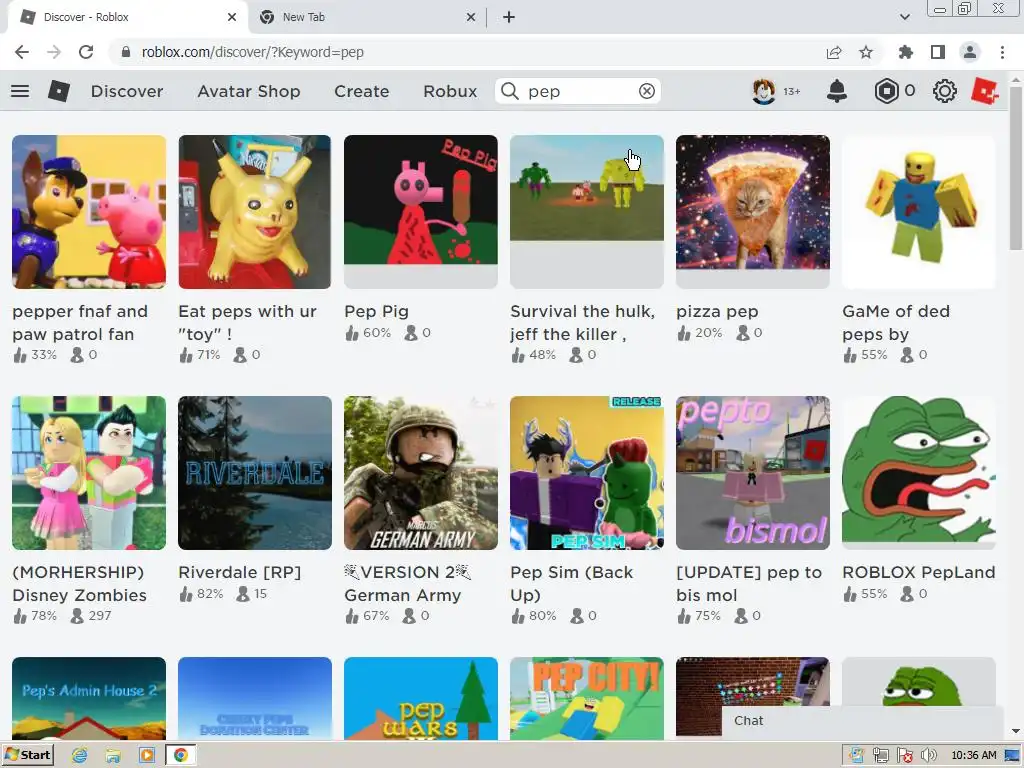The width and height of the screenshot is (1024, 768).
Task: Open the Pep Wars game thumbnail
Action: (x=421, y=698)
